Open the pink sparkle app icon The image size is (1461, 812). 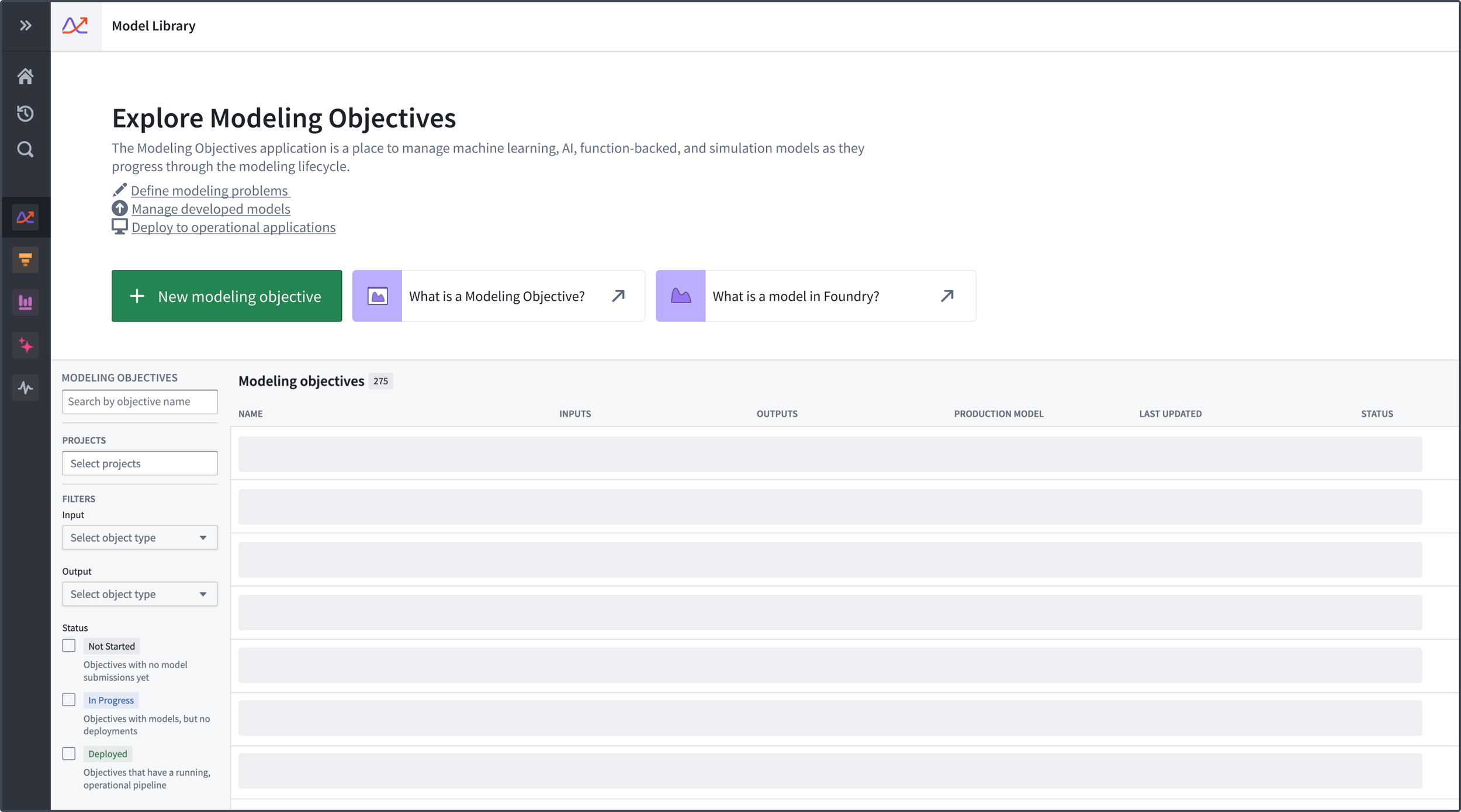click(25, 345)
